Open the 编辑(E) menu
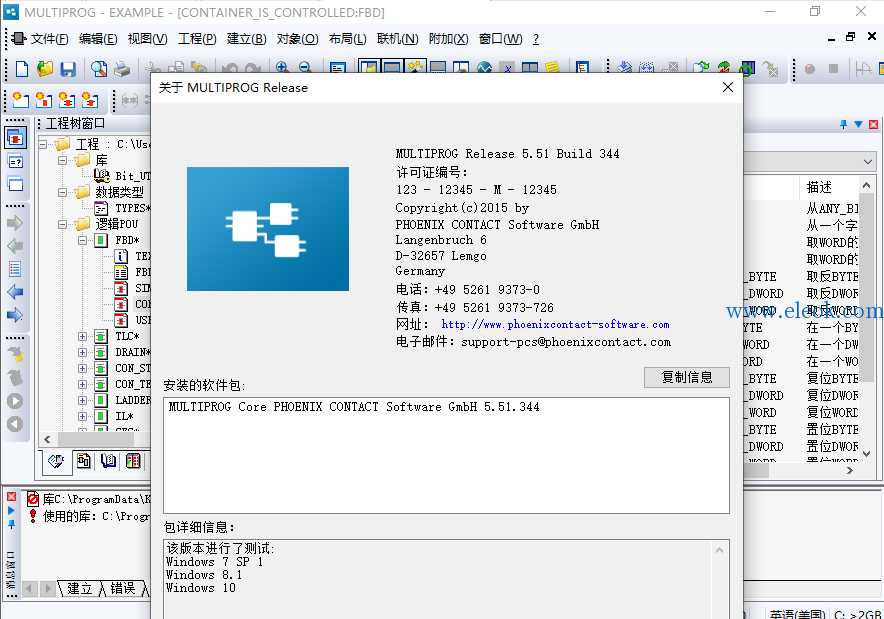This screenshot has height=619, width=884. 98,39
